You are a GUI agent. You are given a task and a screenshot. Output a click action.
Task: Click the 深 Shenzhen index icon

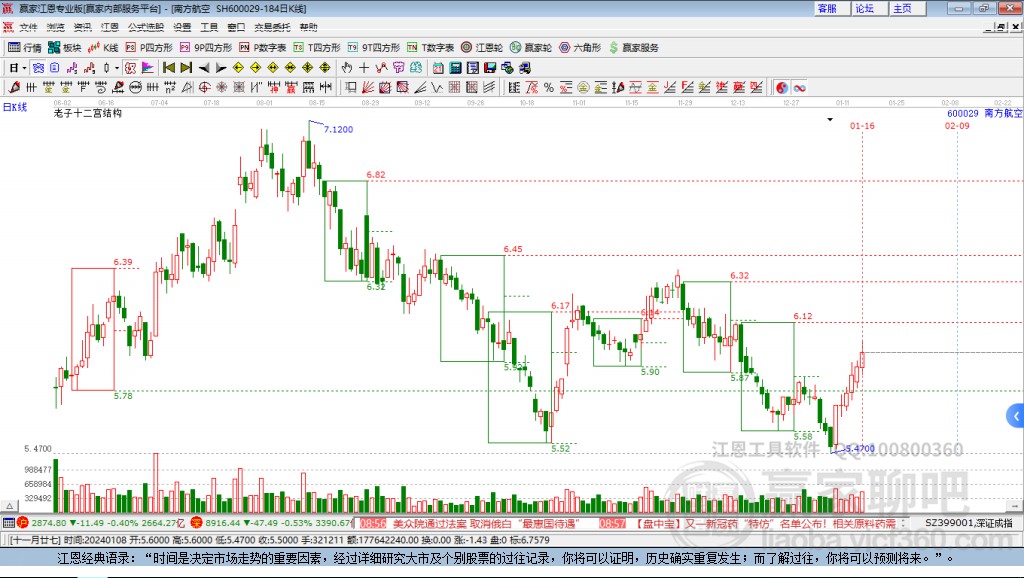click(x=197, y=522)
